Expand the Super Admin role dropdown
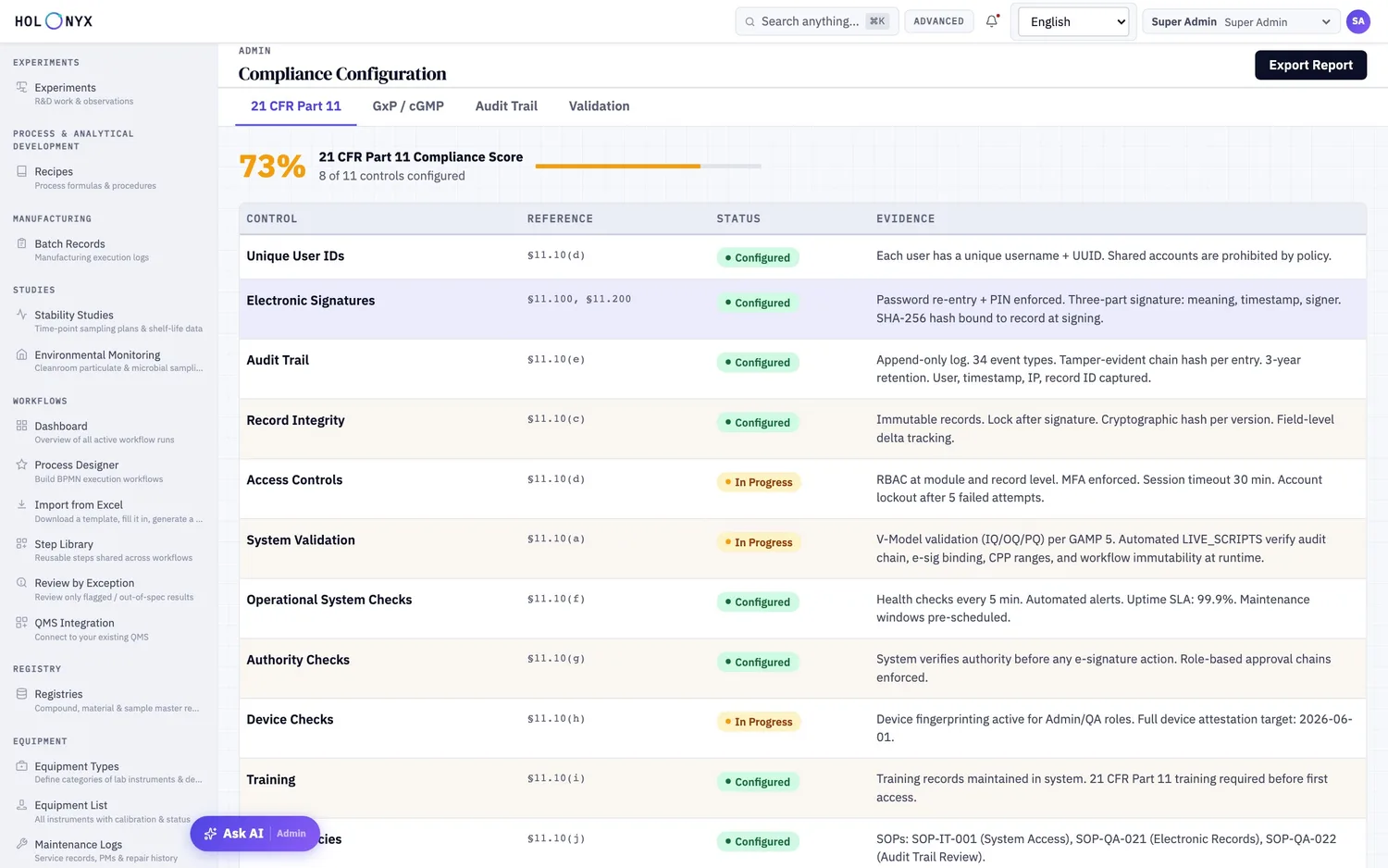Viewport: 1388px width, 868px height. point(1241,21)
